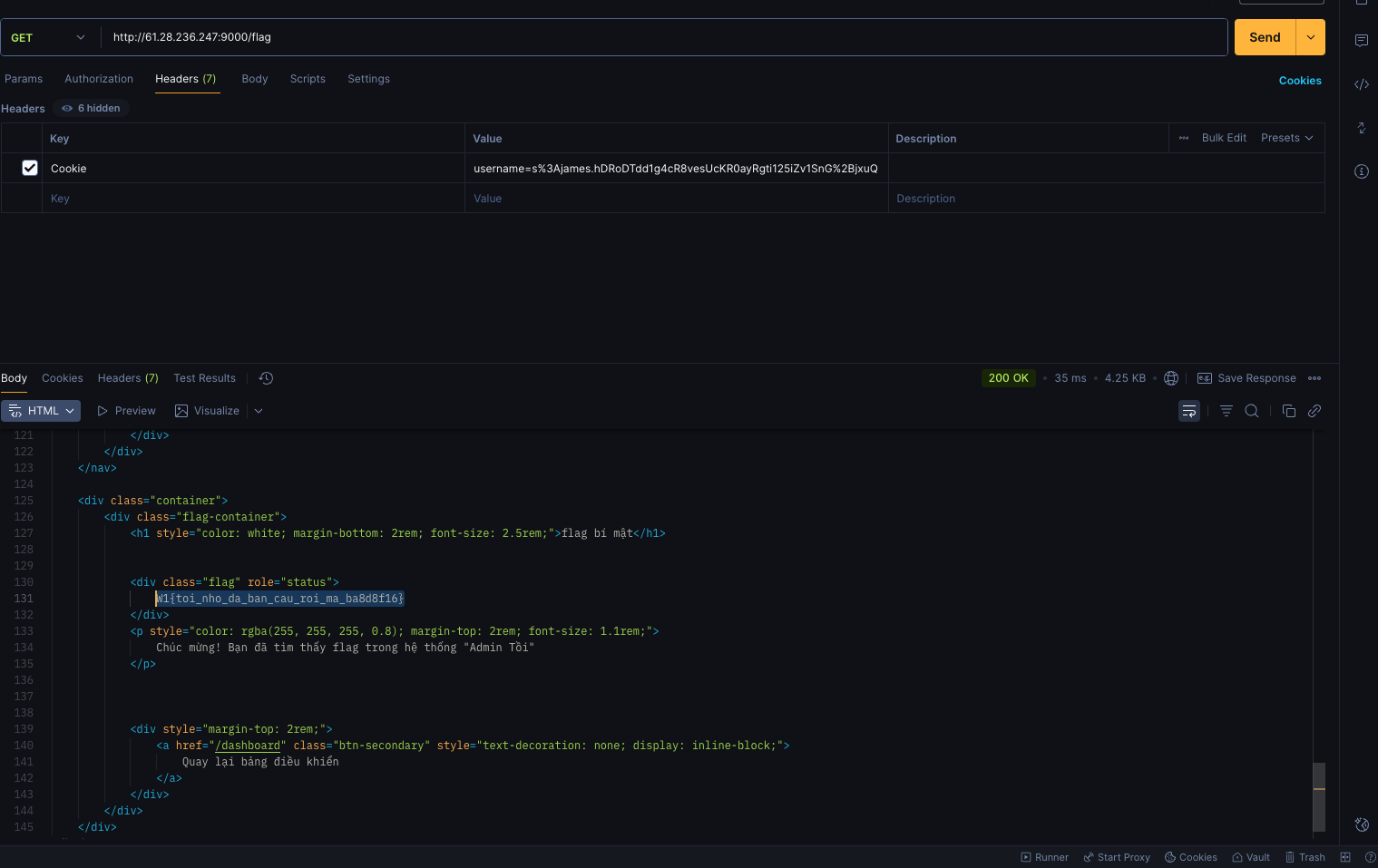Open the request info icon in sidebar
The height and width of the screenshot is (868, 1378).
[1361, 171]
